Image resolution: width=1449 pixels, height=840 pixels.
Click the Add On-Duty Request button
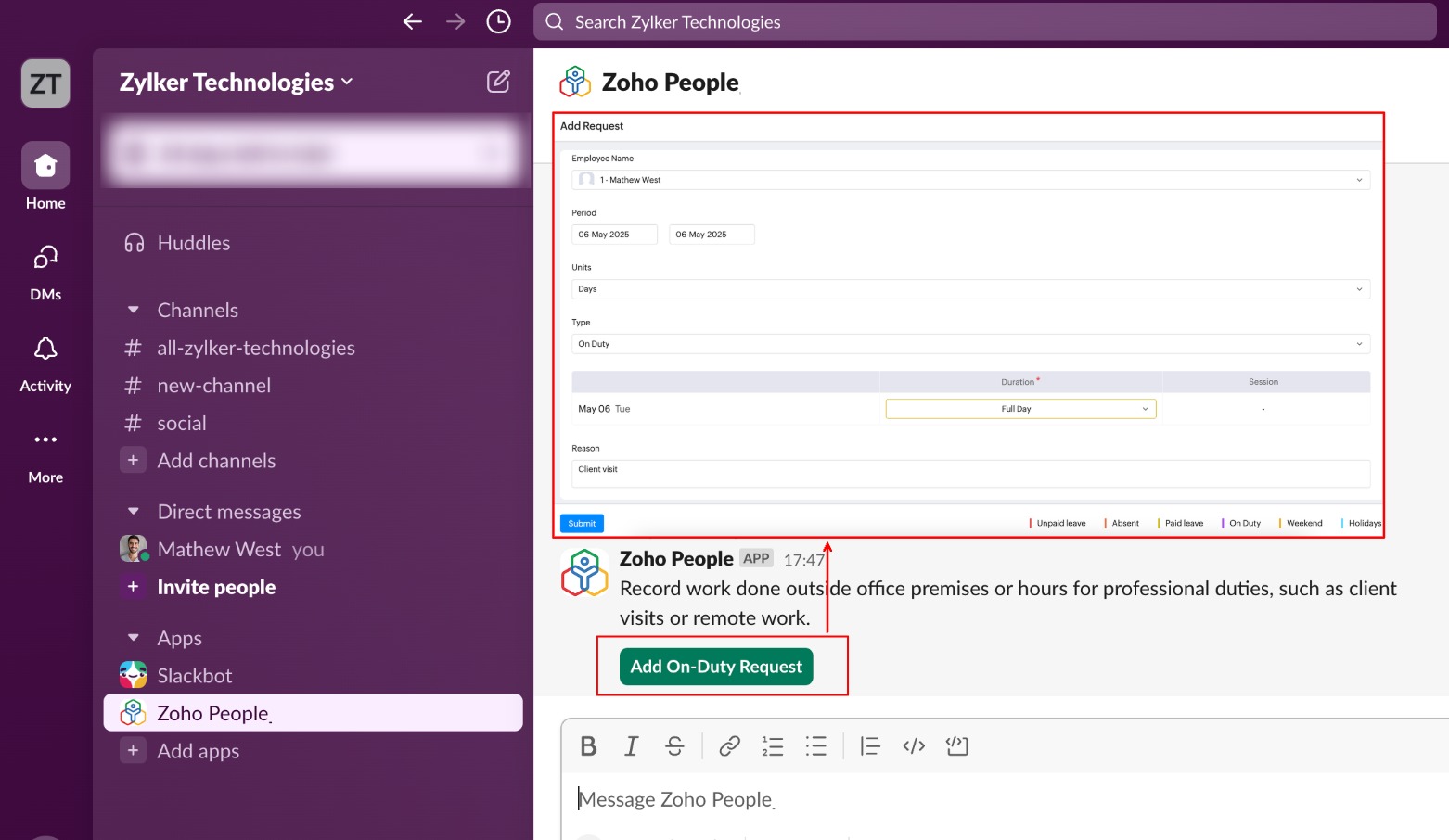[716, 667]
